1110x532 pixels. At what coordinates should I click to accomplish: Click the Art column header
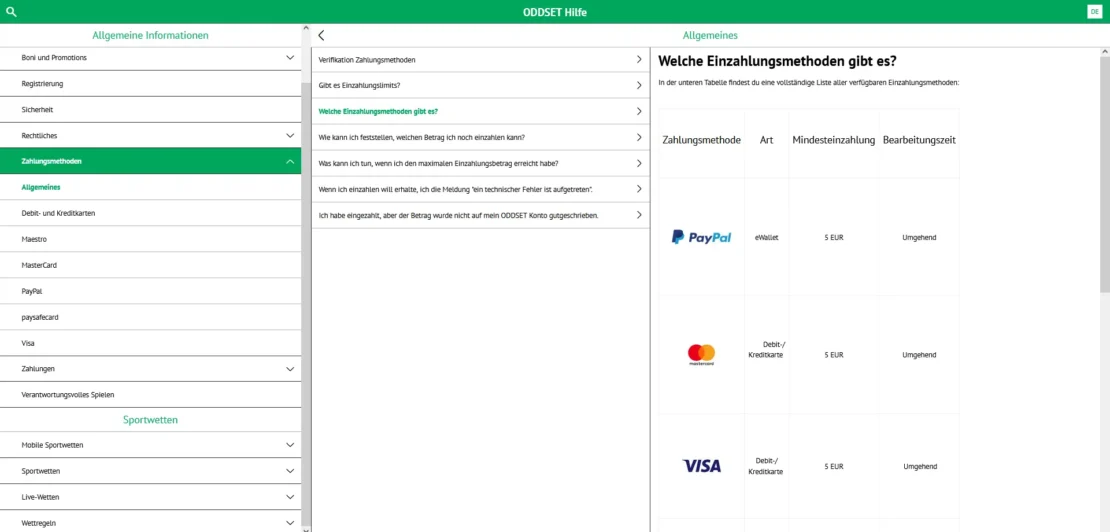tap(766, 140)
